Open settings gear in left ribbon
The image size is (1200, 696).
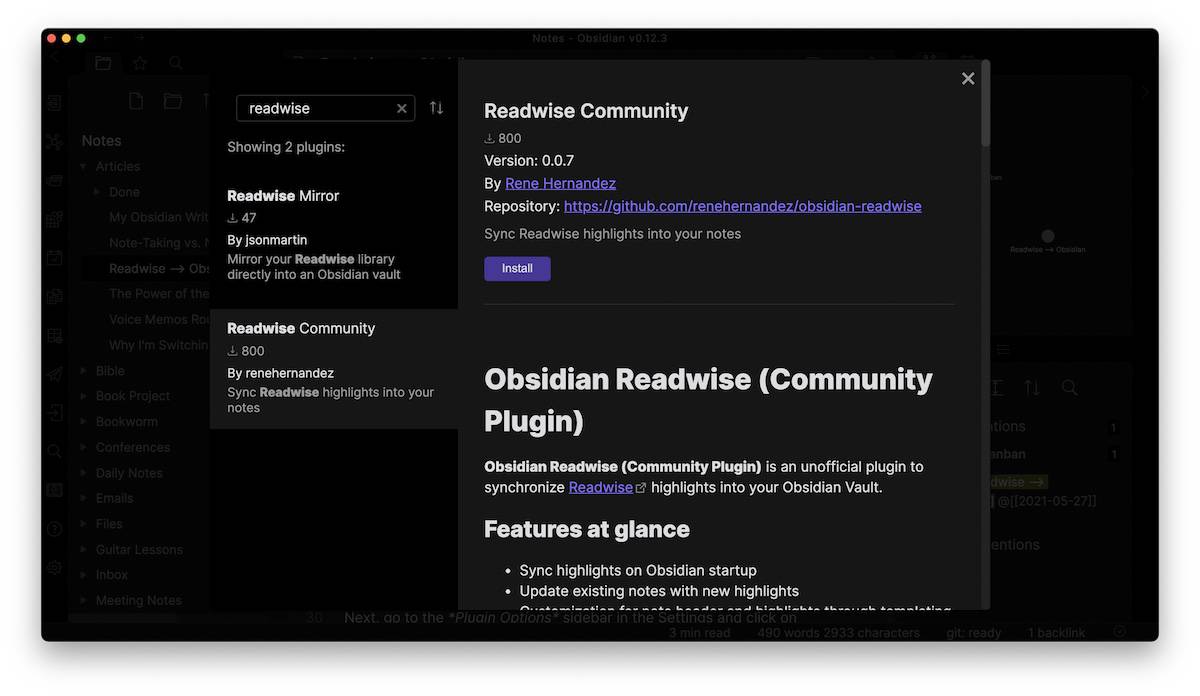click(54, 567)
